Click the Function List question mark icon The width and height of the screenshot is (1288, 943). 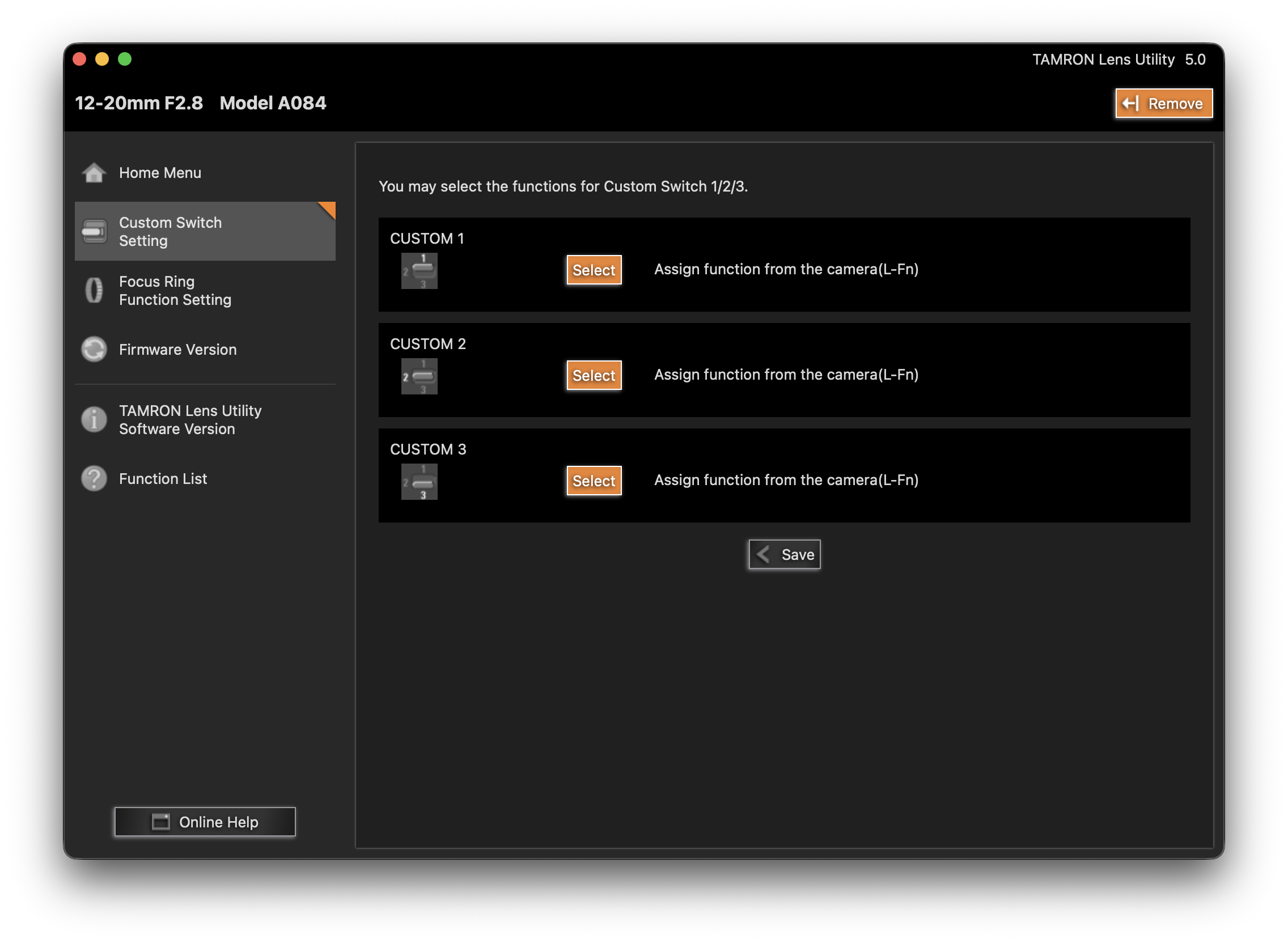click(x=94, y=478)
